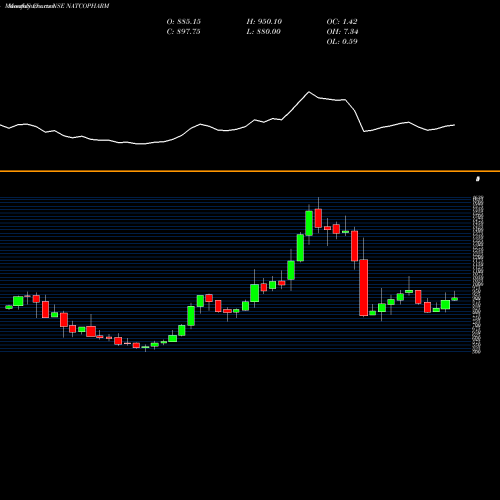The width and height of the screenshot is (500, 500).
Task: Select the low value L: 880.00
Action: [x=263, y=31]
